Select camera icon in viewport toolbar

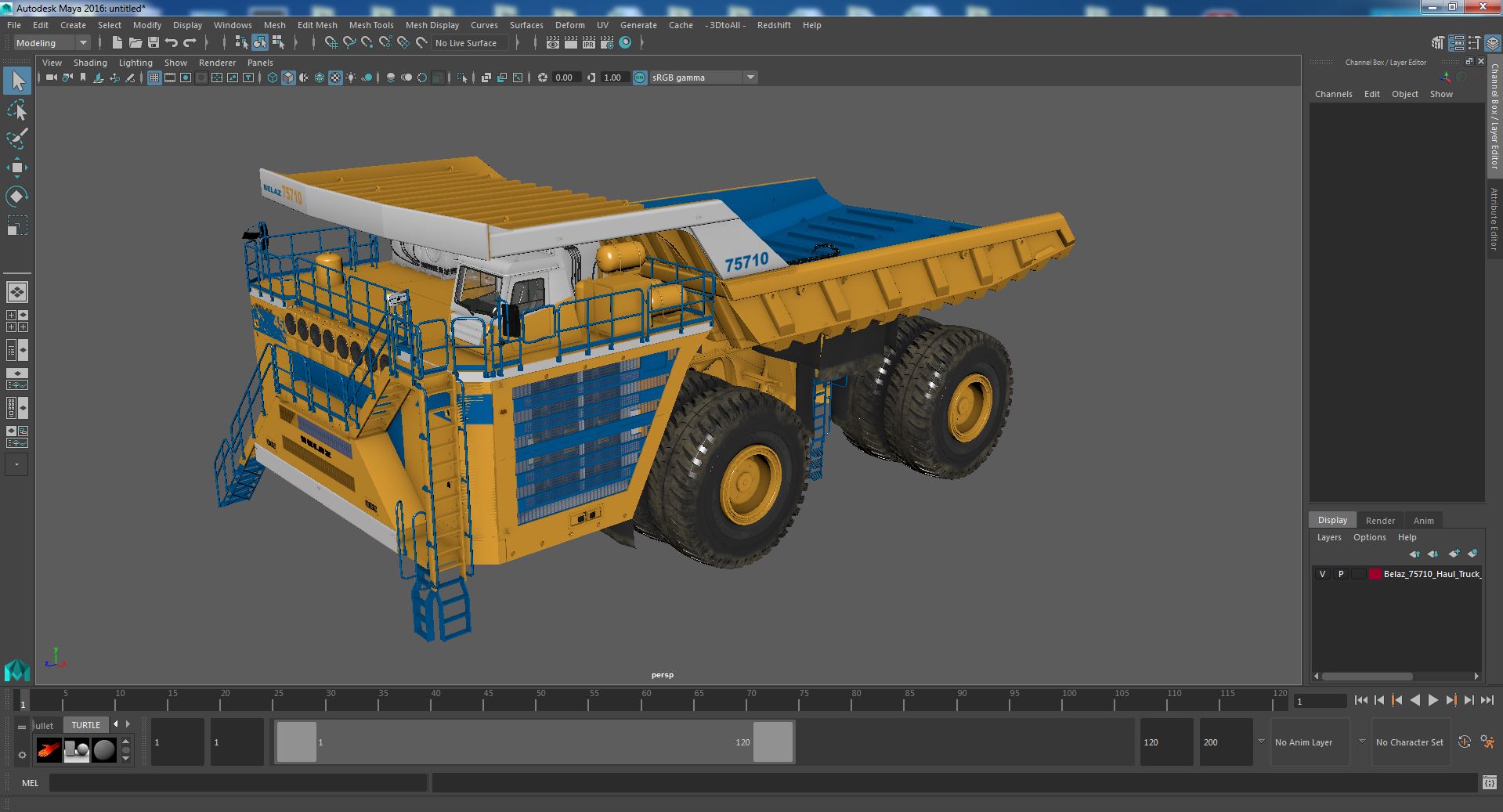52,78
